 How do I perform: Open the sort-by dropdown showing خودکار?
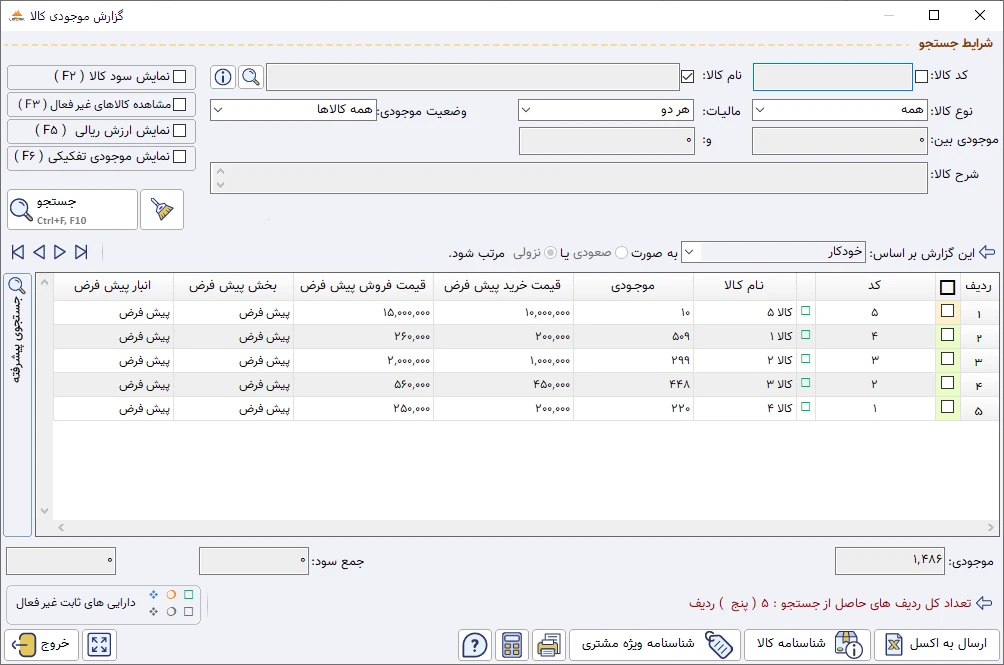773,252
